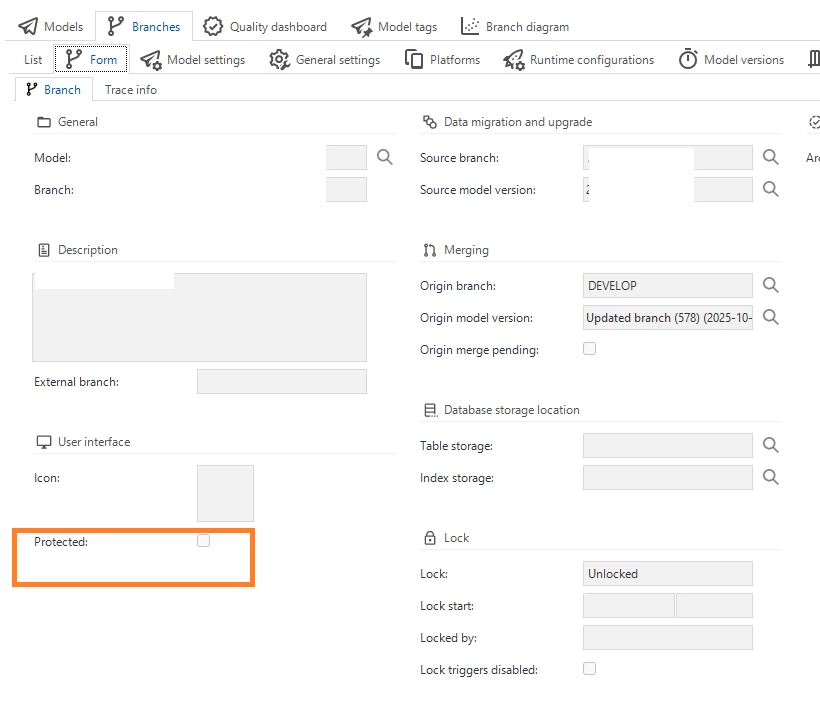Image resolution: width=820 pixels, height=727 pixels.
Task: Click the Icon image box
Action: [225, 493]
